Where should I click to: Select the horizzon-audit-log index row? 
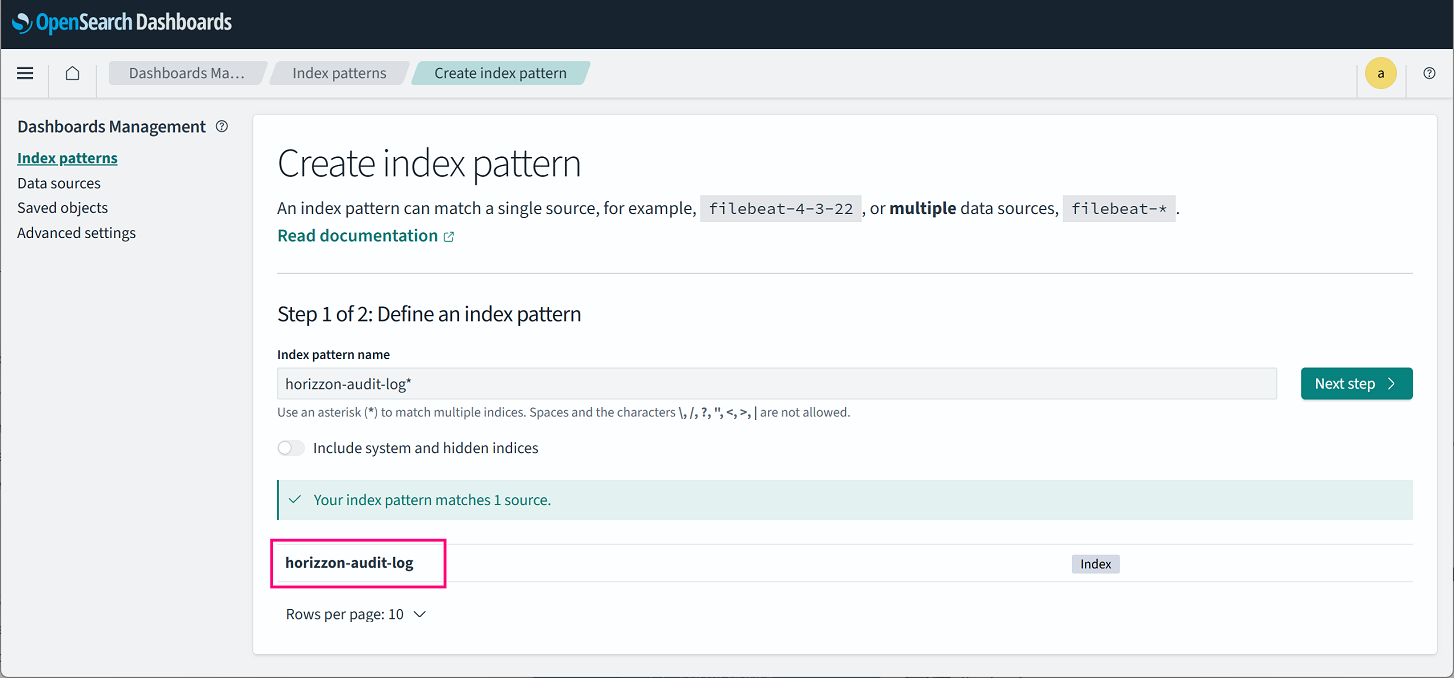tap(845, 563)
